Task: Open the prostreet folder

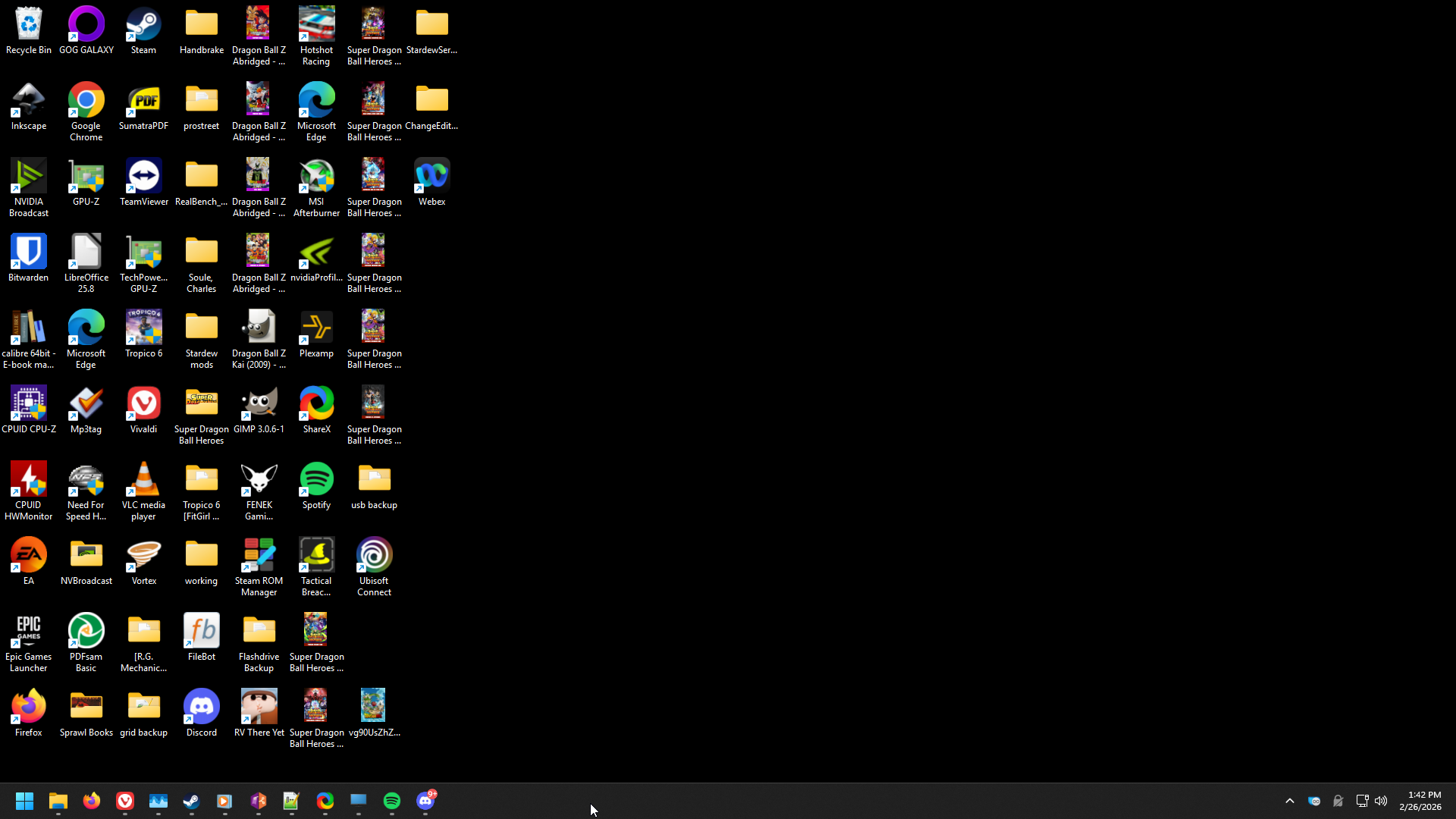Action: click(x=202, y=107)
